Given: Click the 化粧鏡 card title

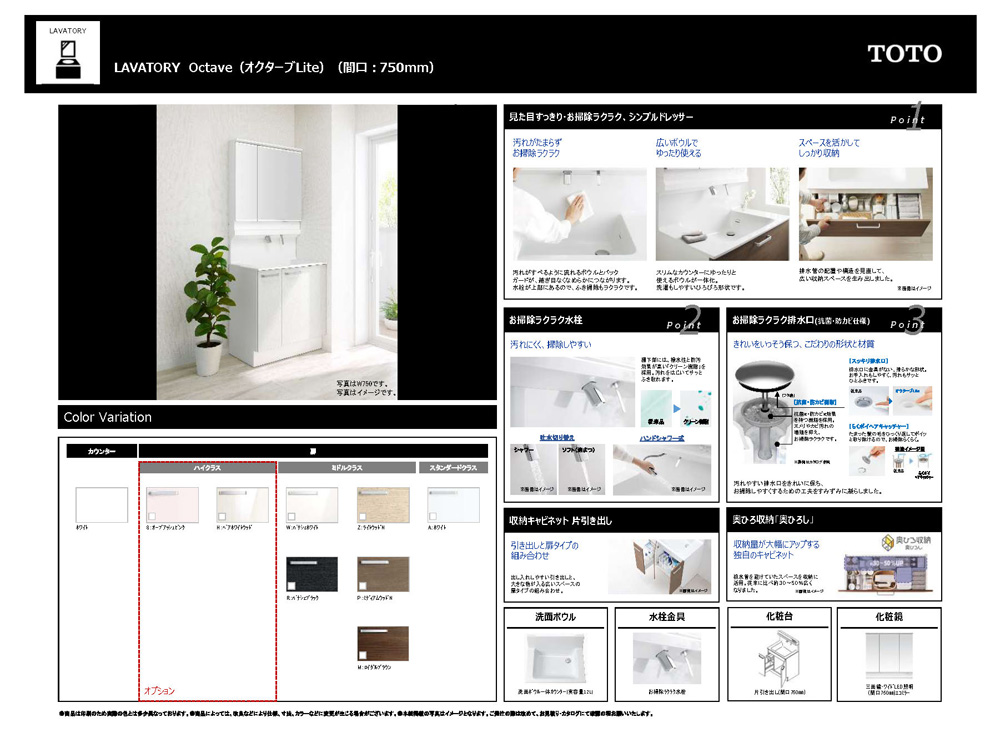Looking at the screenshot, I should pos(888,617).
